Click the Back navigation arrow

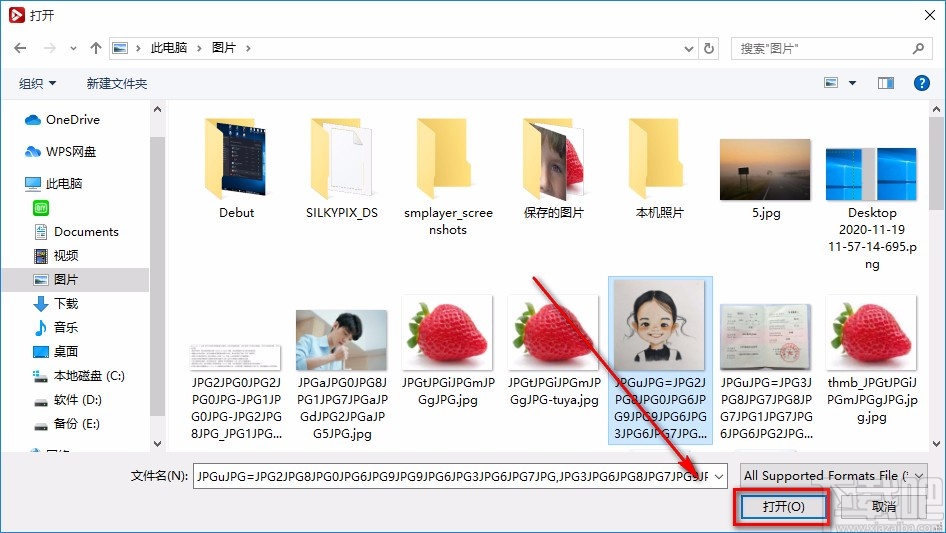20,48
